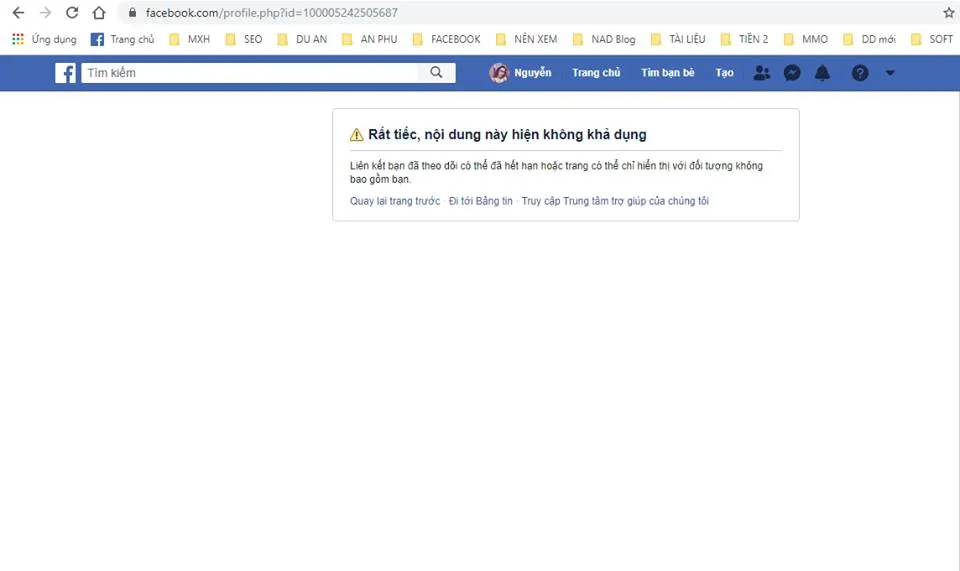Open the SEO bookmark folder
Image resolution: width=960 pixels, height=571 pixels.
[244, 39]
